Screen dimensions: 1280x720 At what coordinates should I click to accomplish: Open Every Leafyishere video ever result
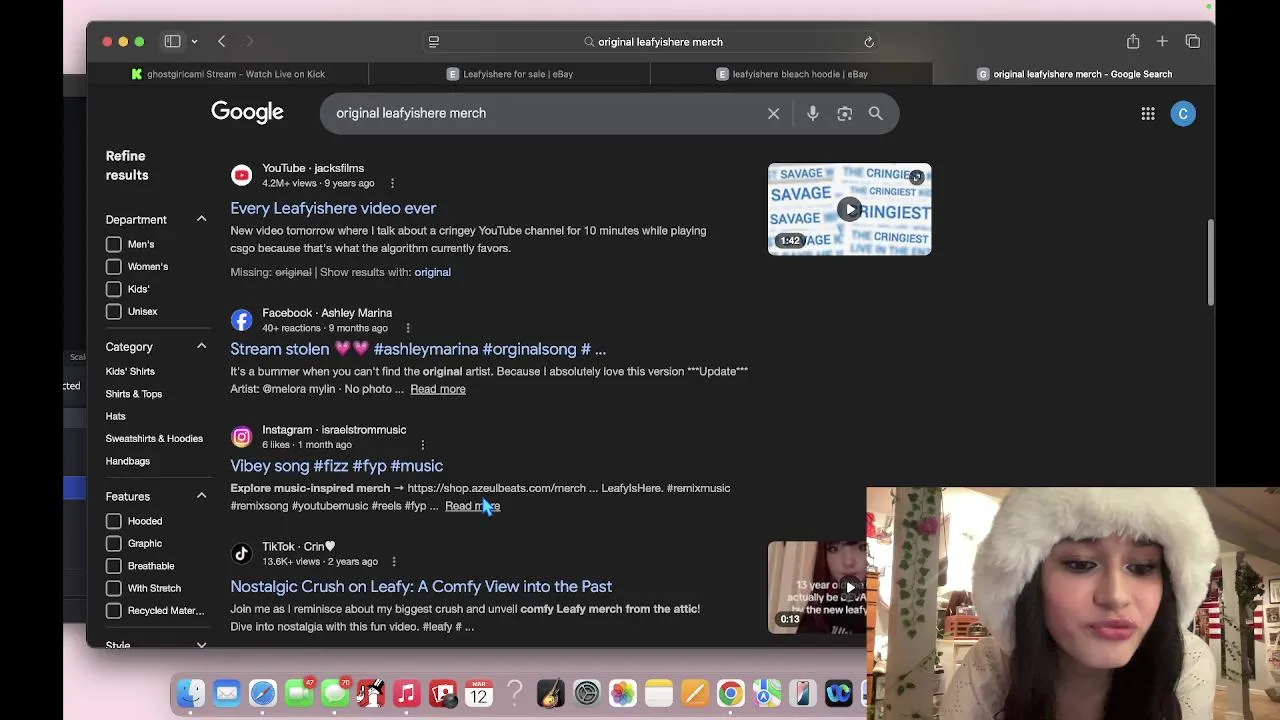[x=333, y=208]
